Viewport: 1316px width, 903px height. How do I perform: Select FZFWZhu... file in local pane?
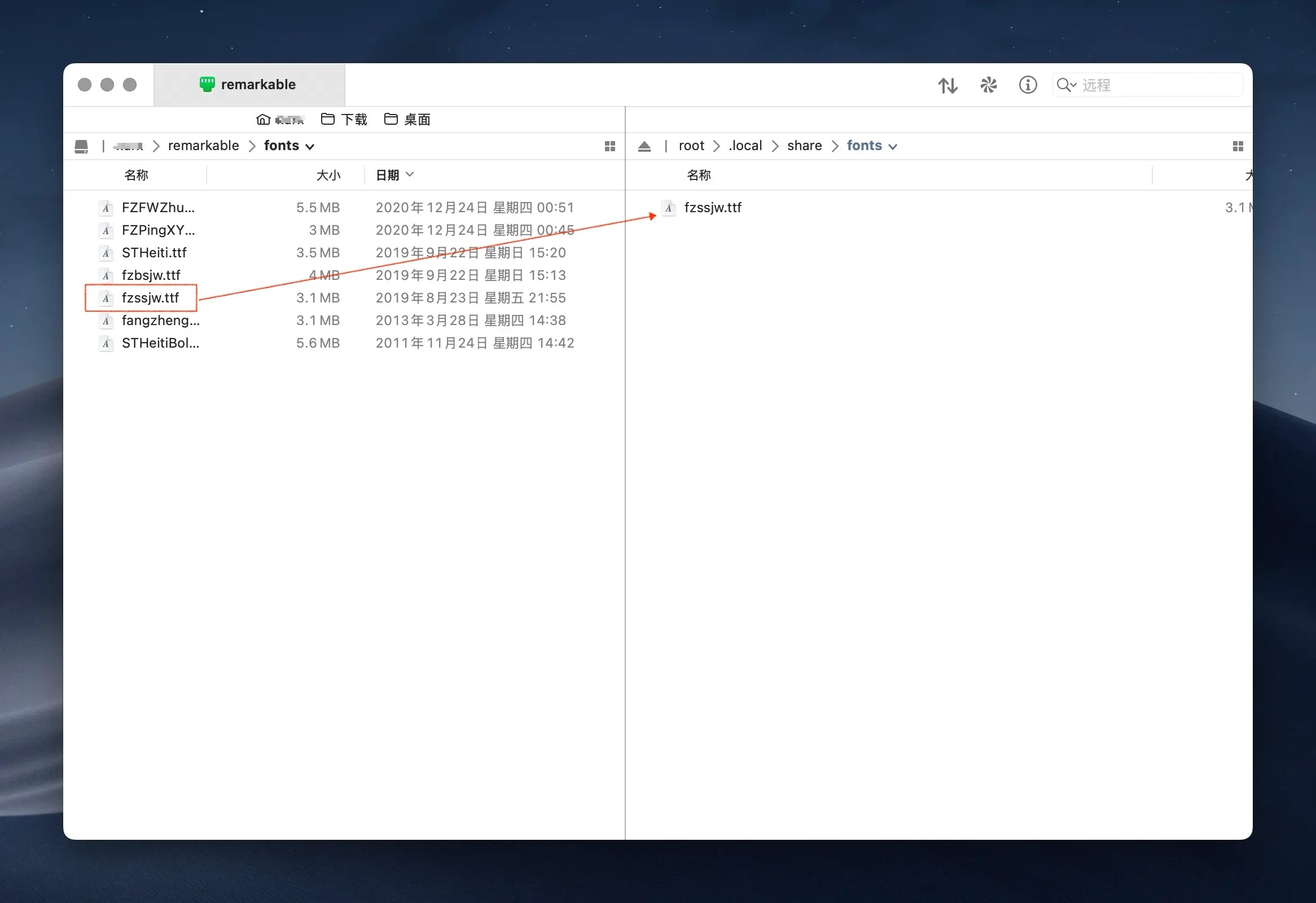pos(158,207)
